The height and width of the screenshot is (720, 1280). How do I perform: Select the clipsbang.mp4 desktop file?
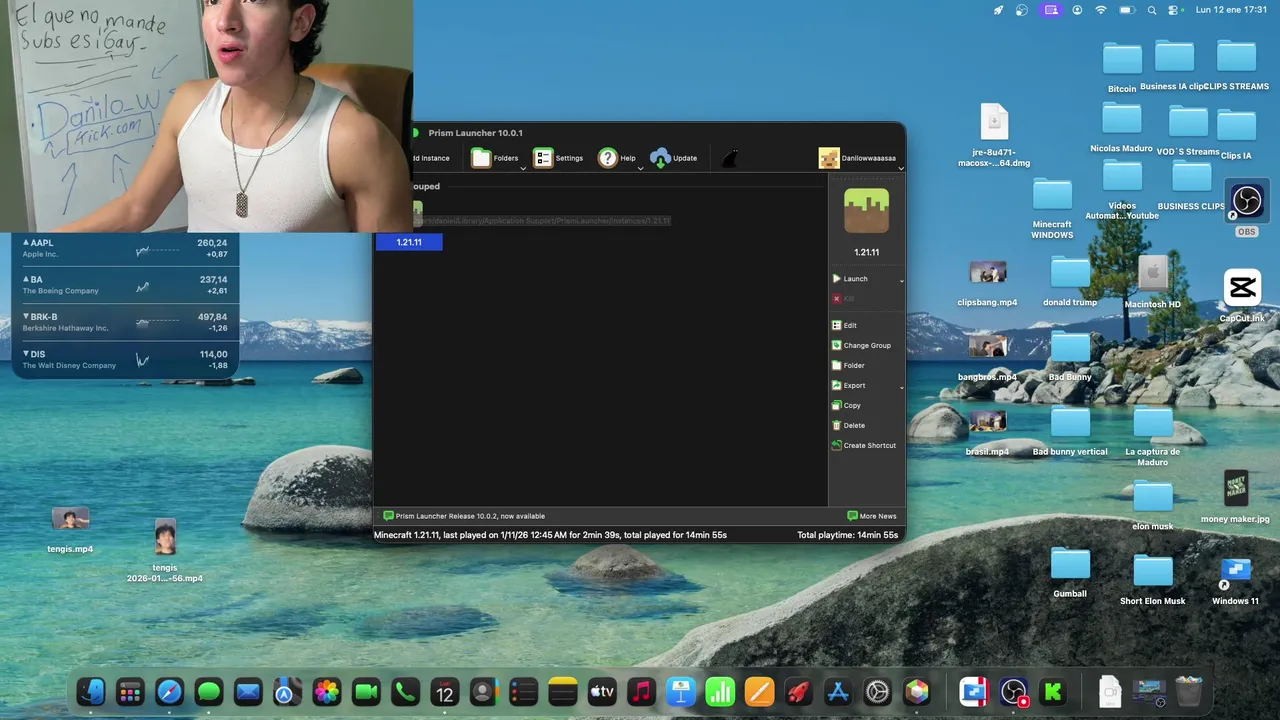[x=987, y=283]
